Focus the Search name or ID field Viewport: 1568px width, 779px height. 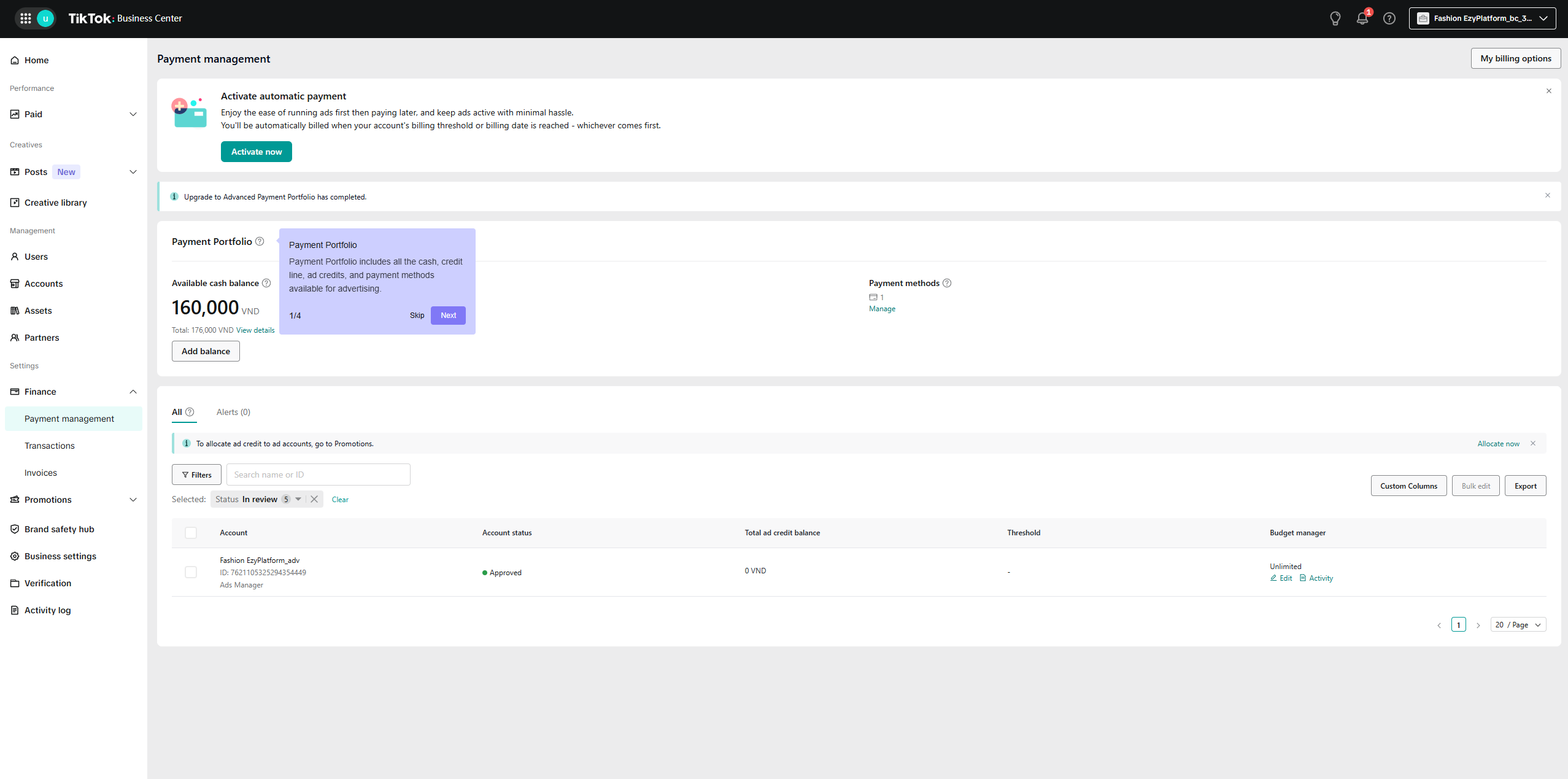[318, 475]
